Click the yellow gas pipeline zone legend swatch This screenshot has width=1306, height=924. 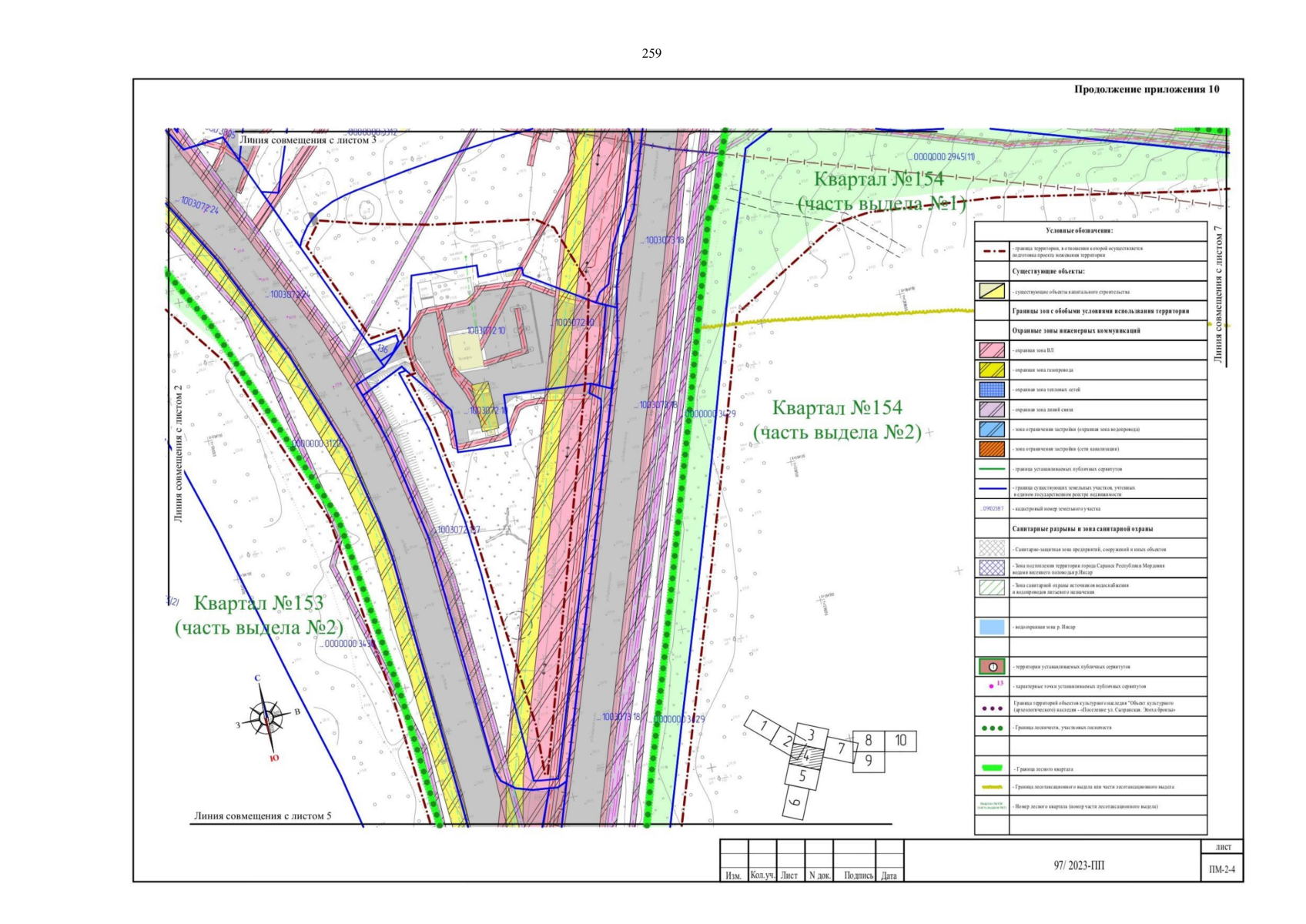tap(992, 370)
